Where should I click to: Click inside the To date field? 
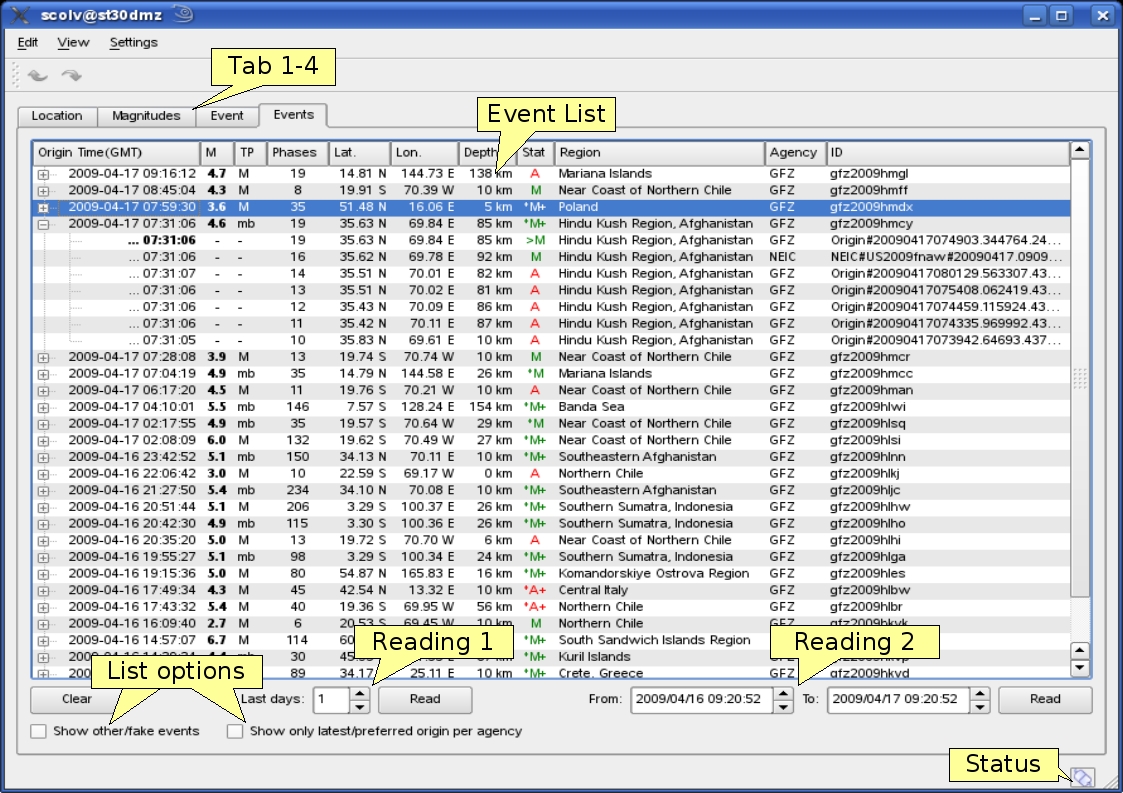click(897, 699)
